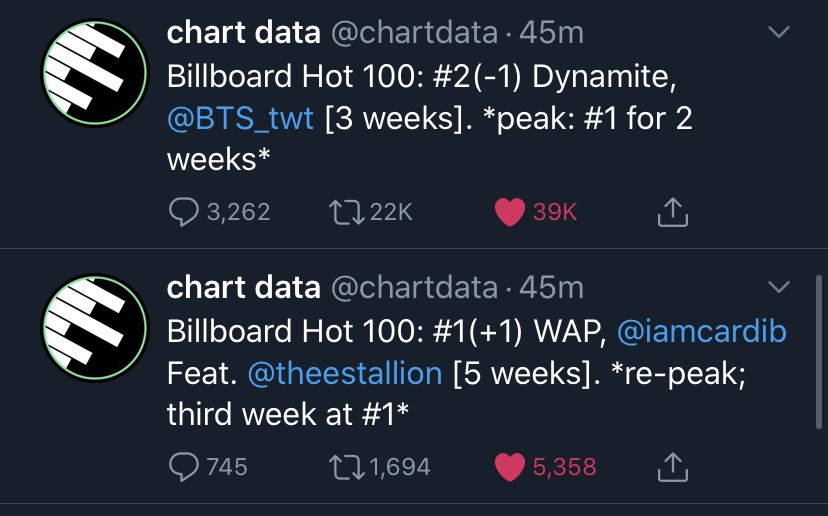
Task: Open replies on the WAP tweet
Action: [x=184, y=467]
